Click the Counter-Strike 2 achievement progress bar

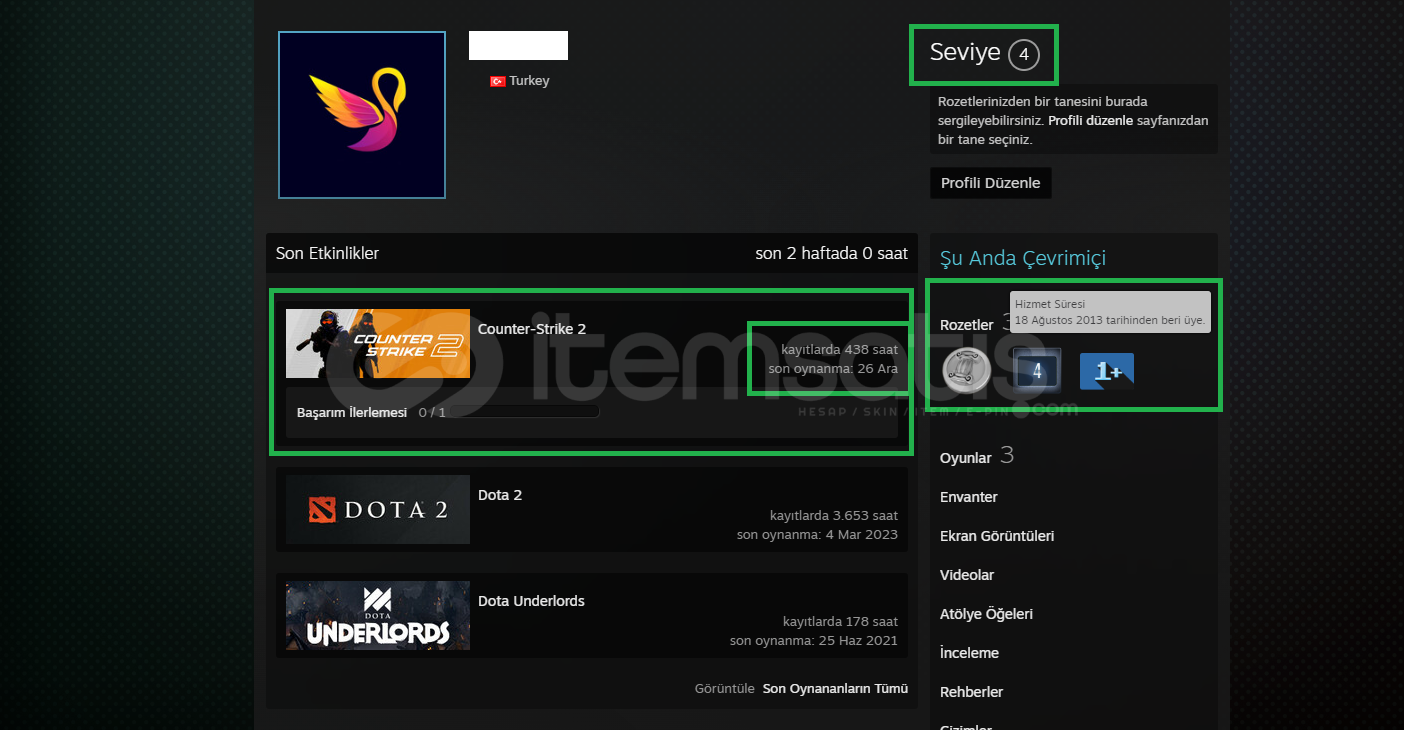click(x=524, y=411)
